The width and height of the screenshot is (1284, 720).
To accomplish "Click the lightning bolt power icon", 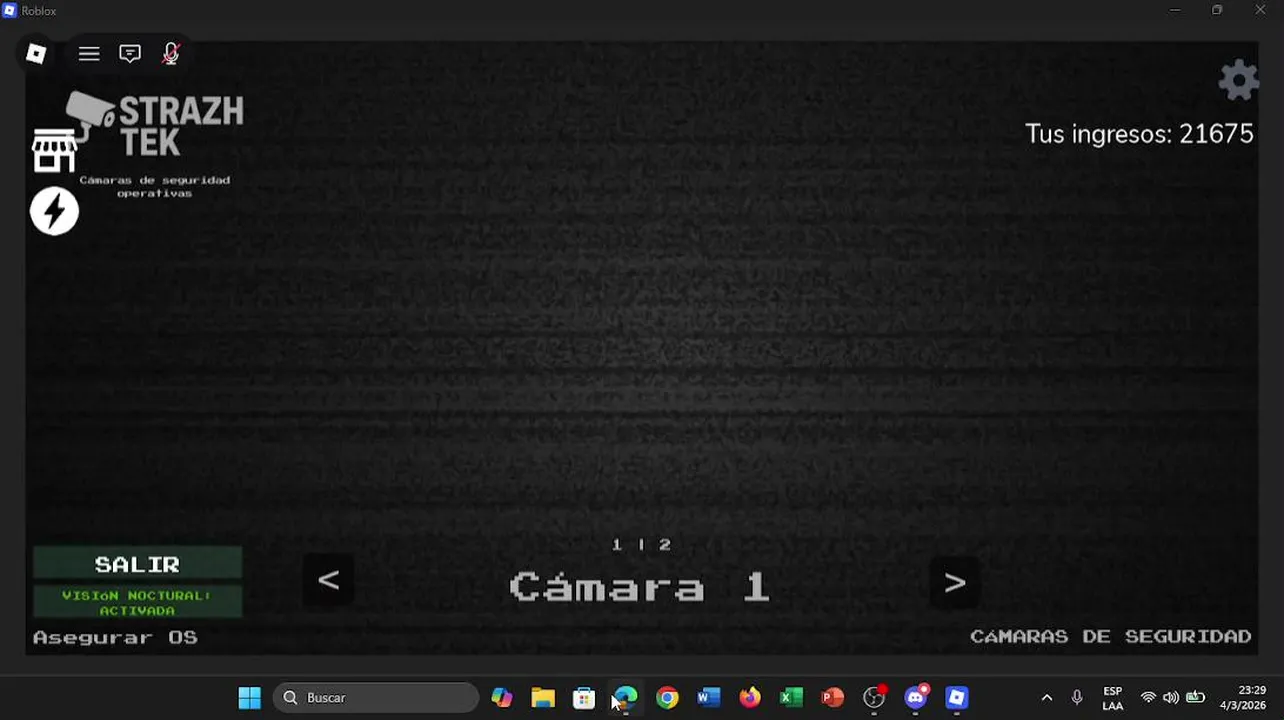I will point(54,212).
